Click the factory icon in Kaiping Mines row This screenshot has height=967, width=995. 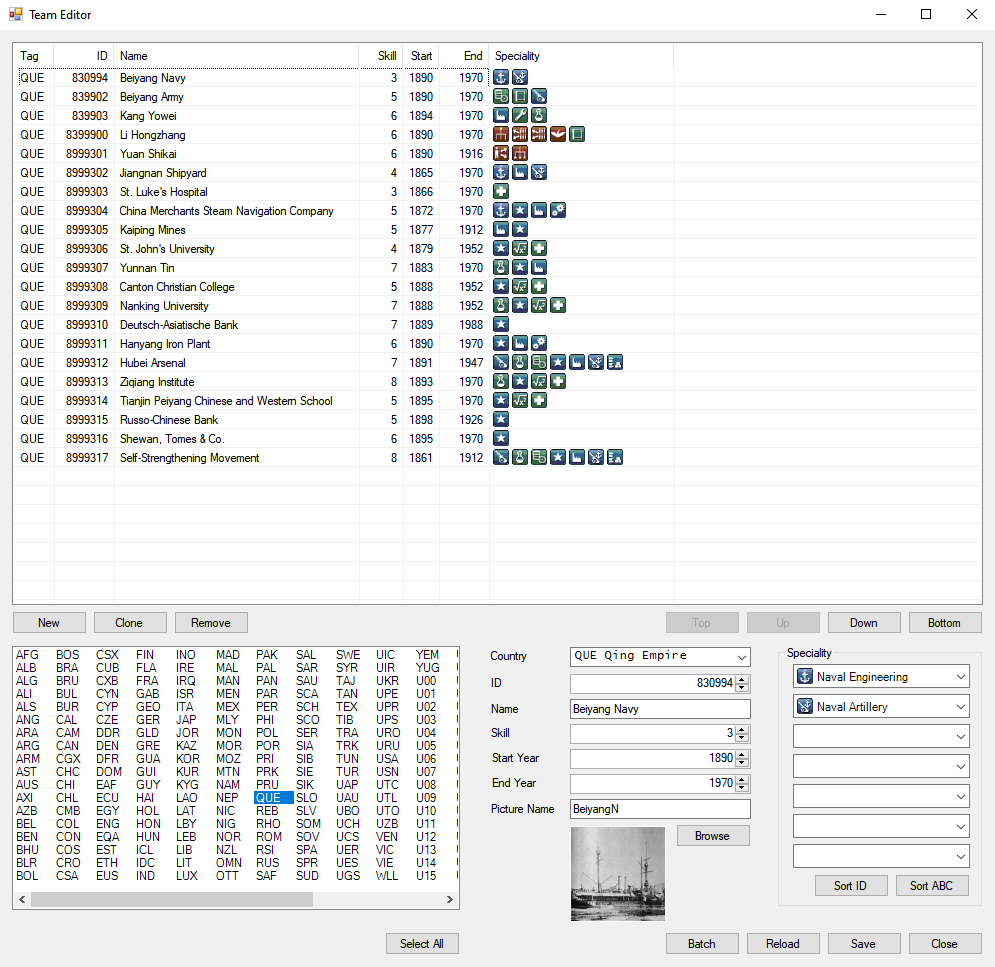(501, 230)
